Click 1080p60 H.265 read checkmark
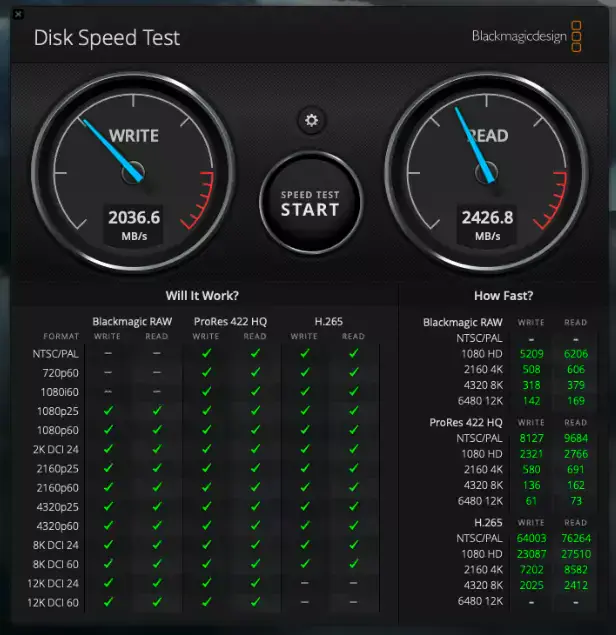 click(x=354, y=430)
